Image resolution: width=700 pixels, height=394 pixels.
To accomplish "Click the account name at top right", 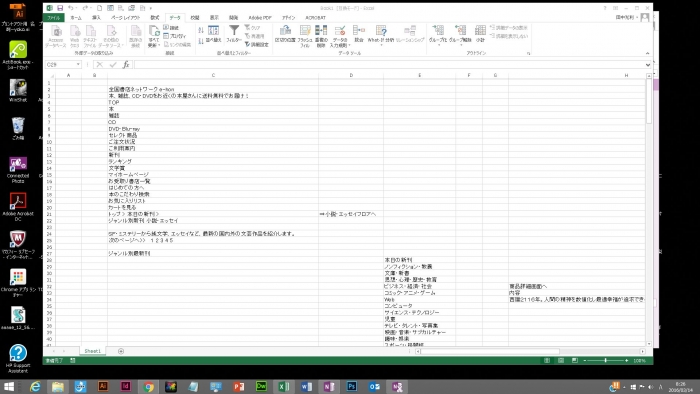I will tap(625, 17).
